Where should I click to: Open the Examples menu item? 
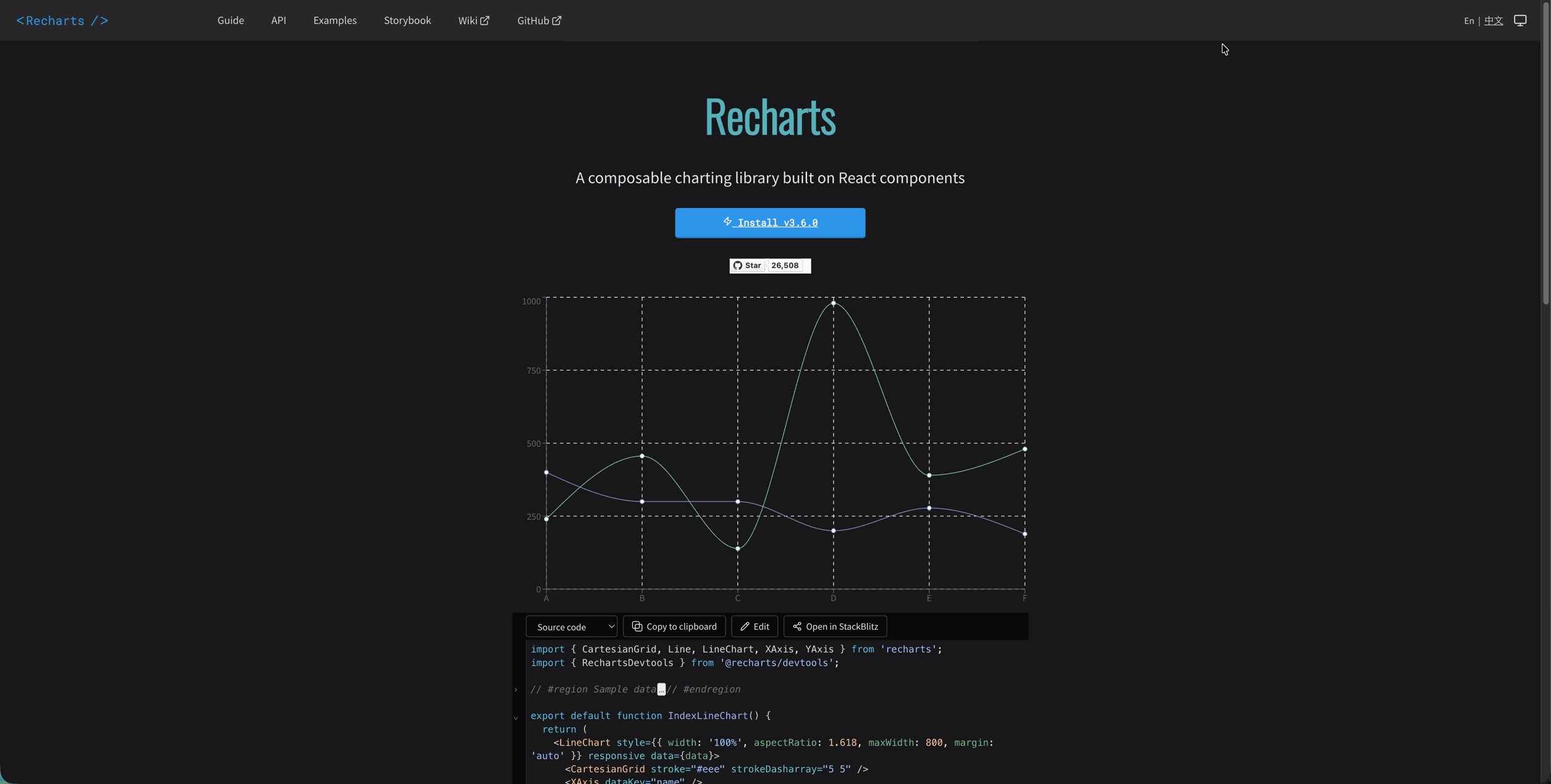pyautogui.click(x=335, y=20)
